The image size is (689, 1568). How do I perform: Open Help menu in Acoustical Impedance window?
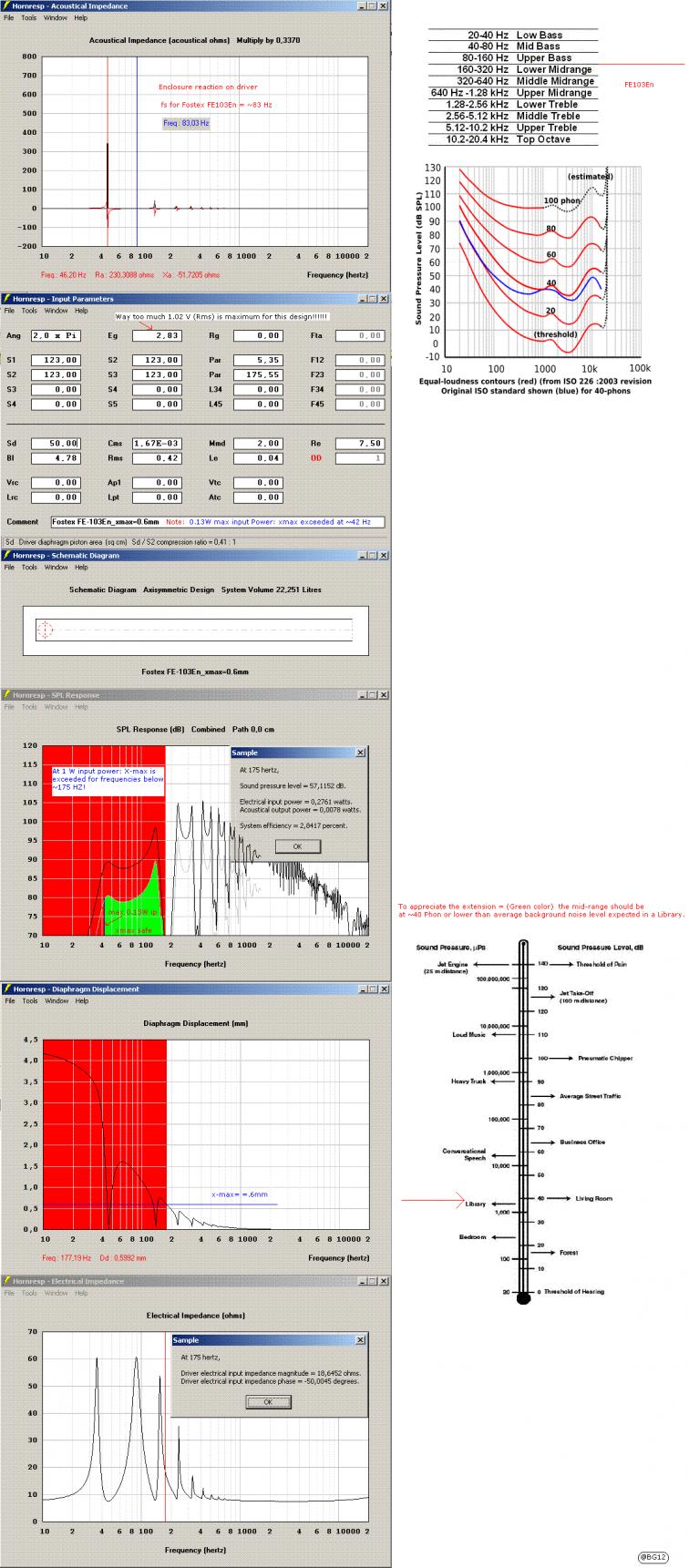pyautogui.click(x=81, y=17)
